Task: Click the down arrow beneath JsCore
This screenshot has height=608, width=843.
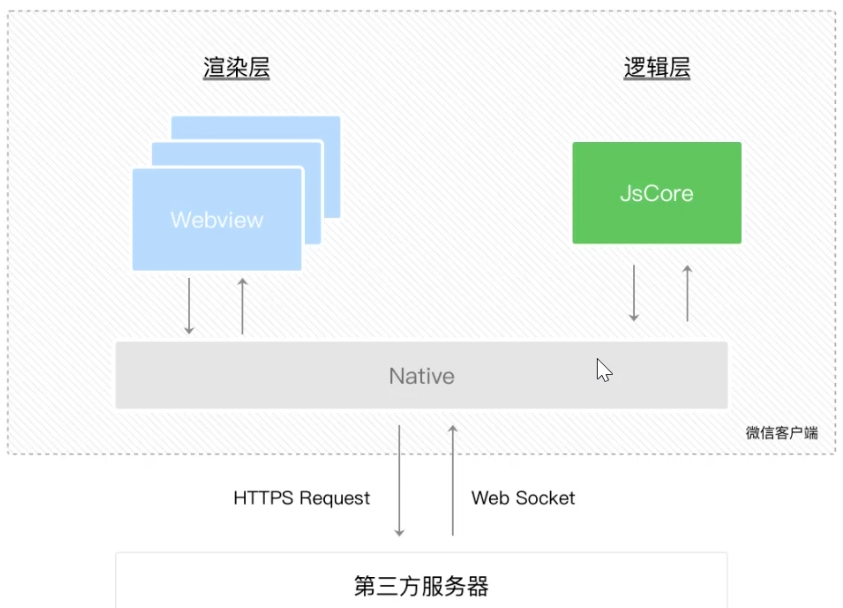Action: (634, 293)
